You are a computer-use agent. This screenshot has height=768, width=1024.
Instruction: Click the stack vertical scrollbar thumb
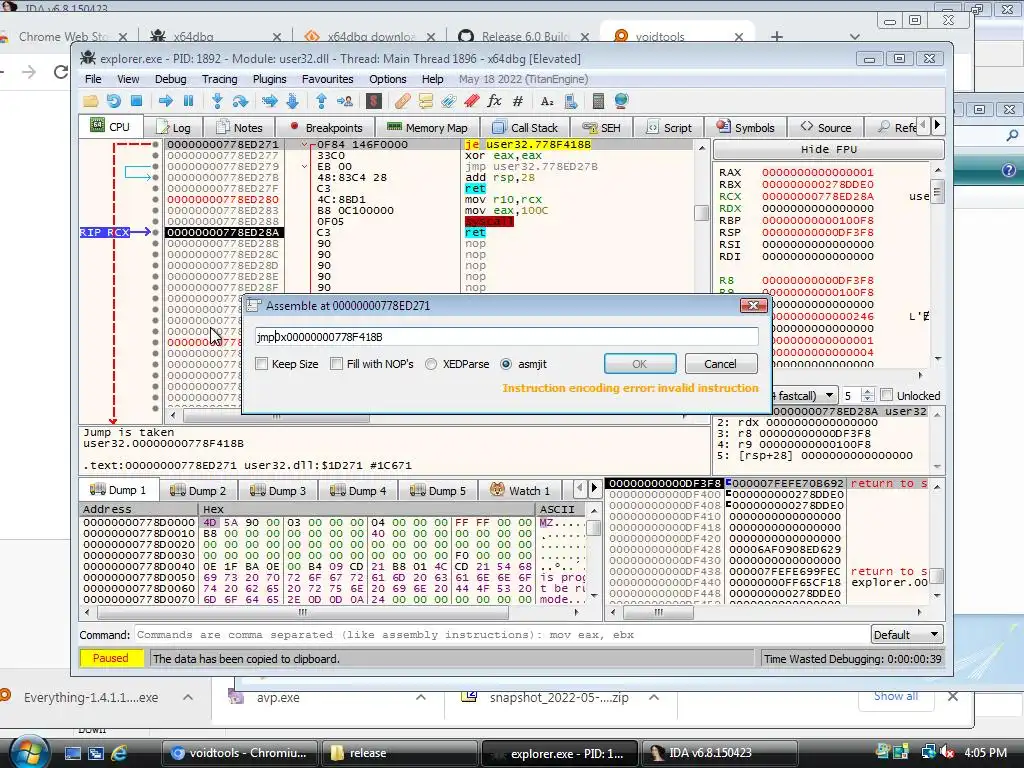tap(937, 576)
